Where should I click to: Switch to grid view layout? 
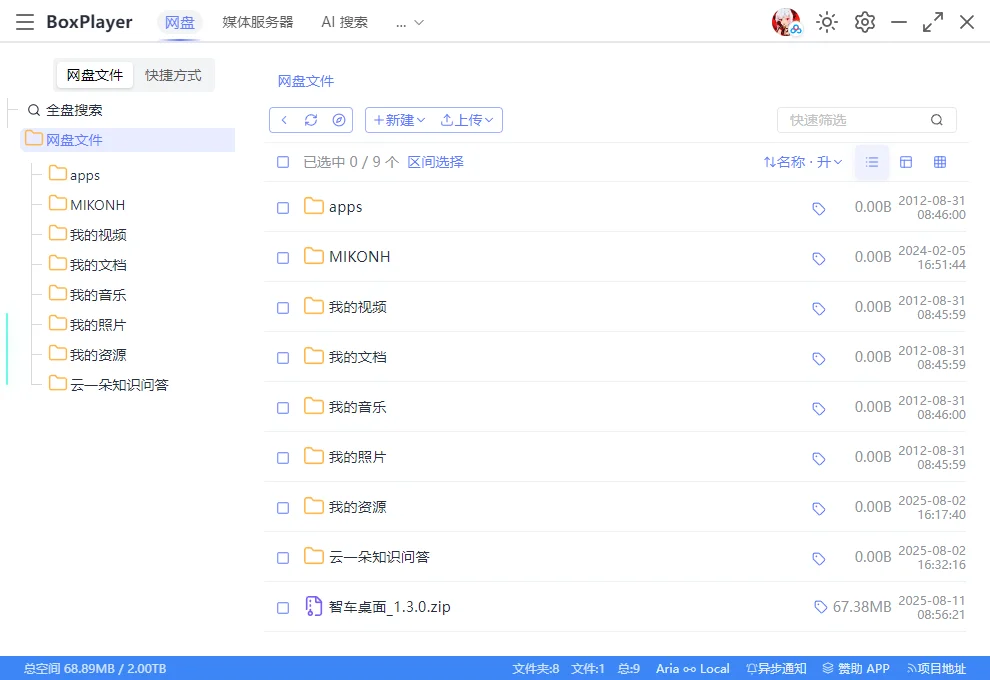tap(940, 162)
